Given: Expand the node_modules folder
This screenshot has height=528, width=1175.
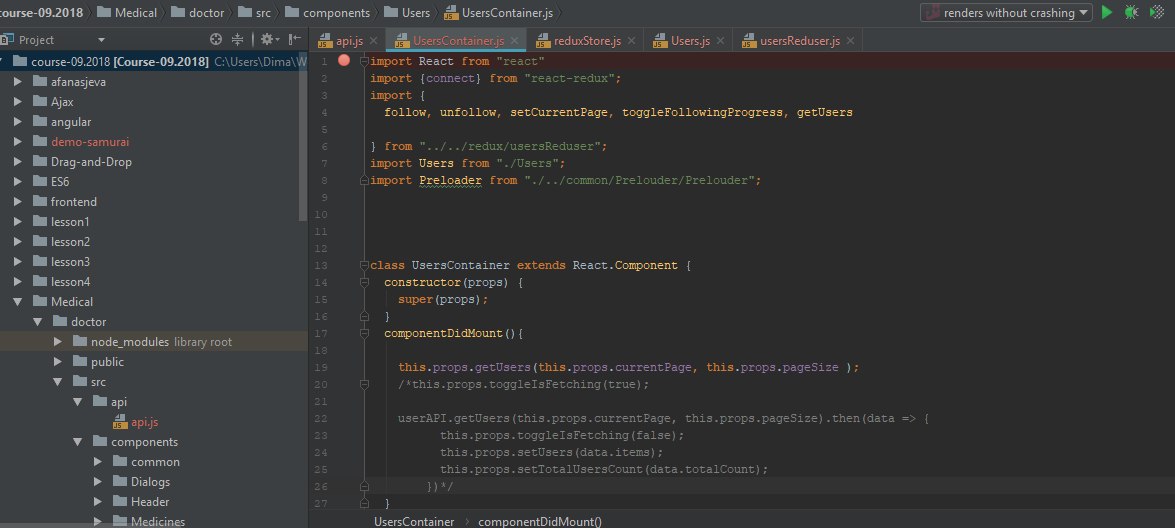Looking at the screenshot, I should tap(58, 342).
